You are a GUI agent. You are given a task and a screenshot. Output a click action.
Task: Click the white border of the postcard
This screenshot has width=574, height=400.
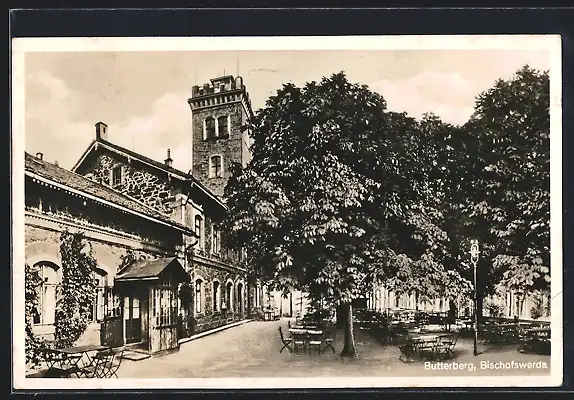click(287, 43)
